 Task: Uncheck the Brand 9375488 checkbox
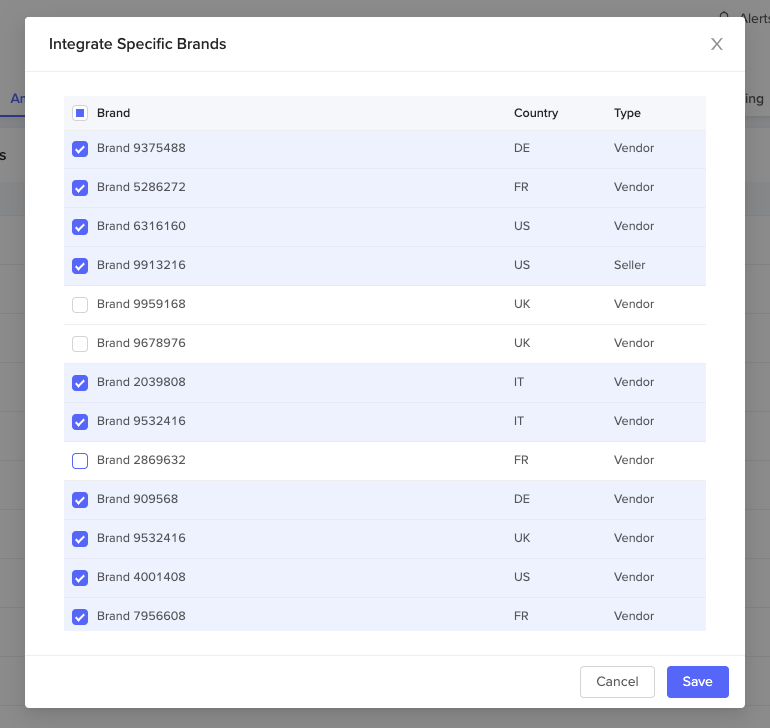pyautogui.click(x=80, y=149)
